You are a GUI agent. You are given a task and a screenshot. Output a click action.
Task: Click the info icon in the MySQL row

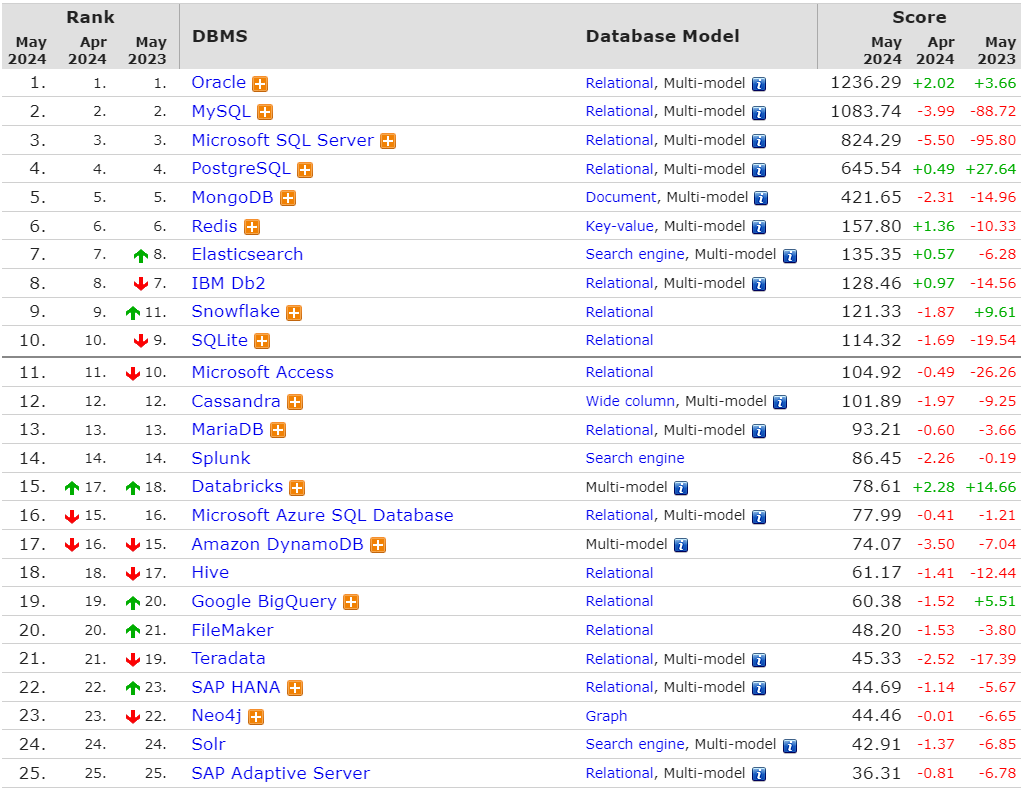[x=759, y=113]
